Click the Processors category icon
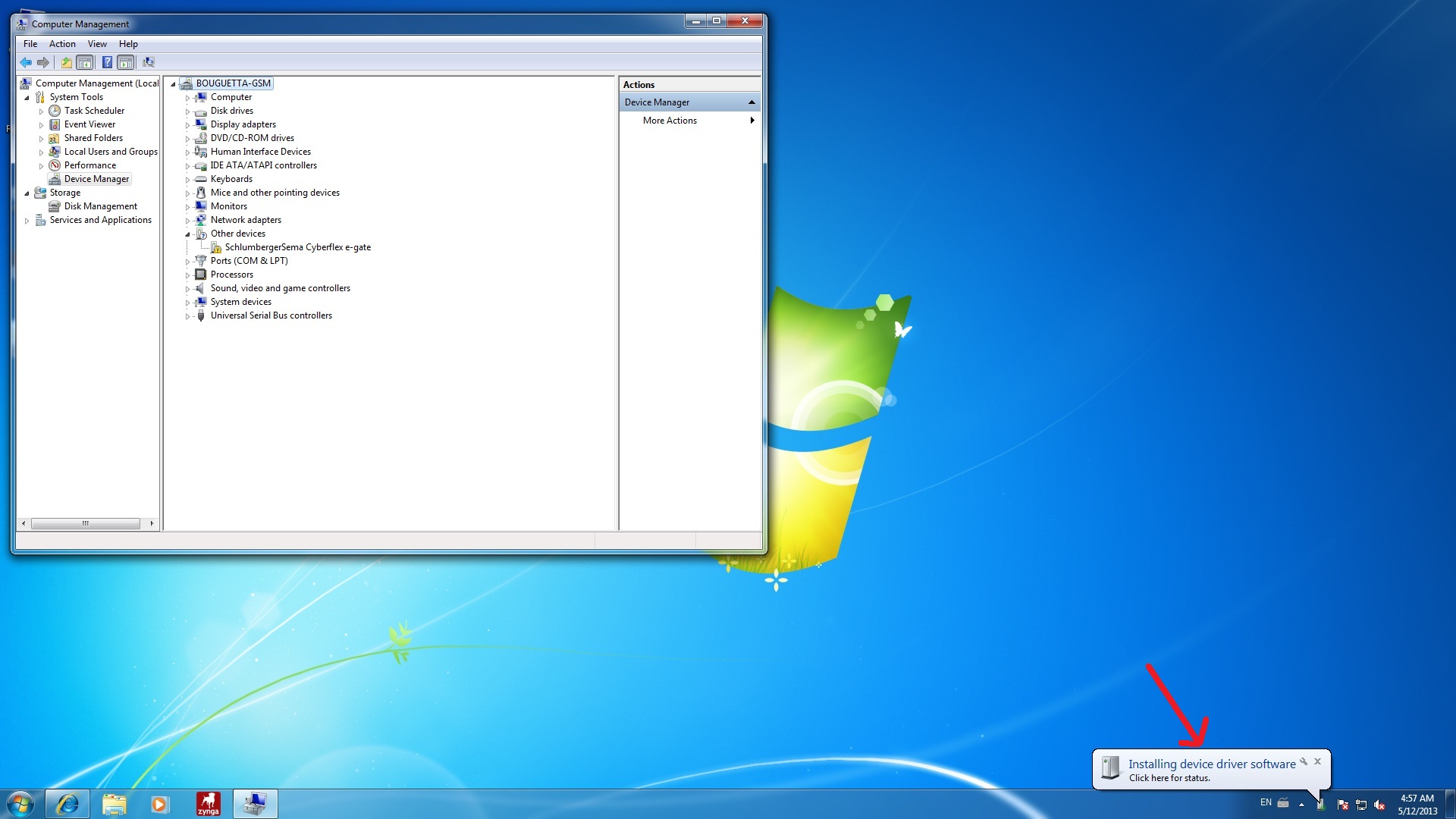 [x=201, y=275]
